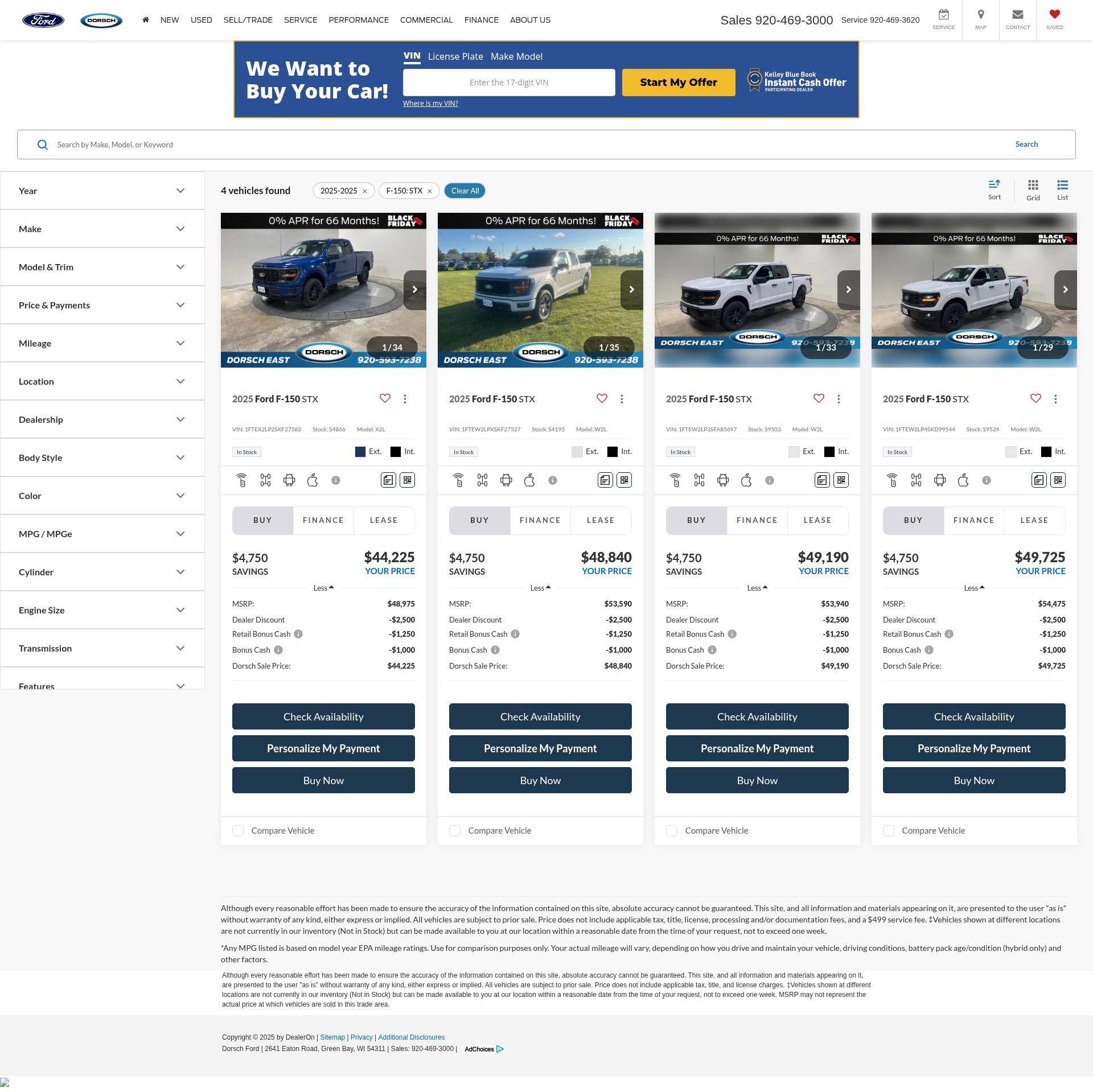This screenshot has width=1093, height=1092.
Task: Open the NEW menu
Action: 170,20
